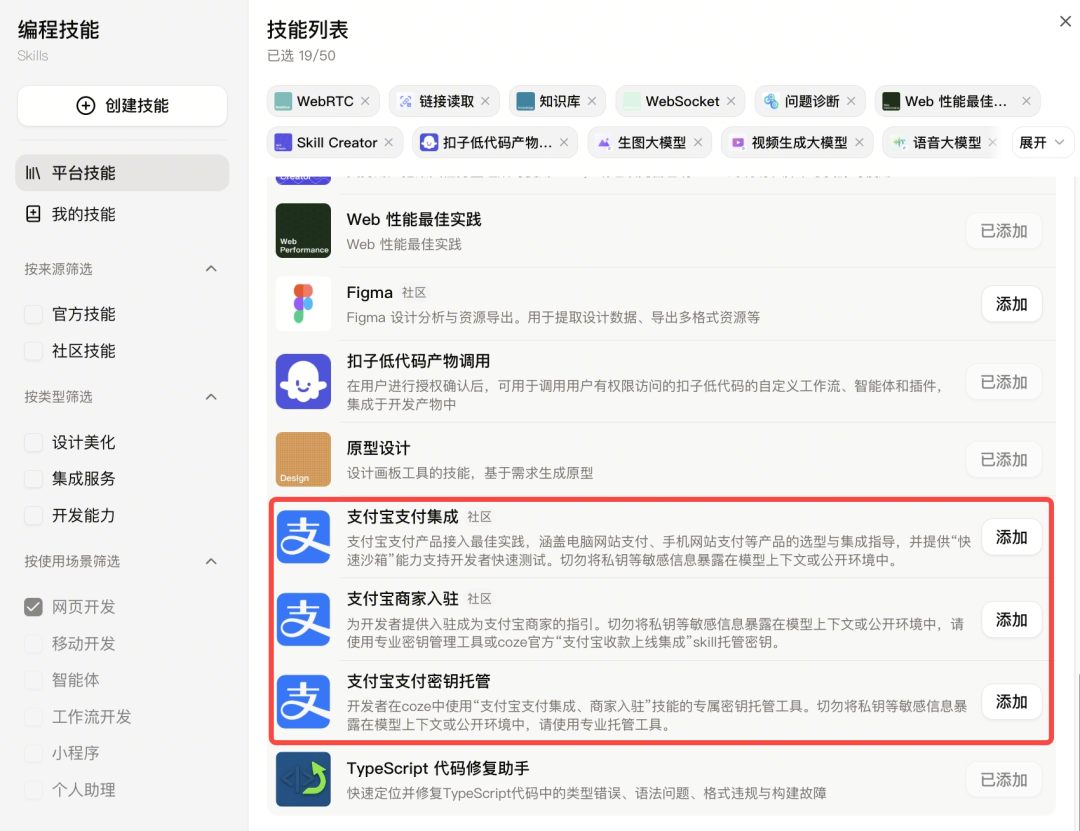Check the 小程序 scenario filter
The height and width of the screenshot is (831, 1080).
[x=33, y=753]
